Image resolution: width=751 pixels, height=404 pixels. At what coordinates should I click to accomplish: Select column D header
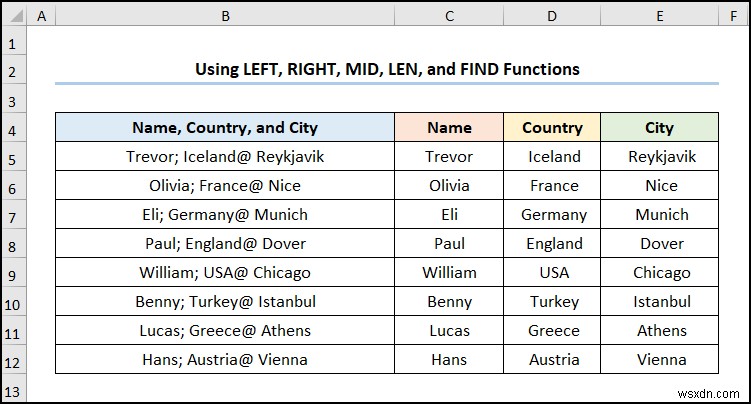[x=552, y=16]
